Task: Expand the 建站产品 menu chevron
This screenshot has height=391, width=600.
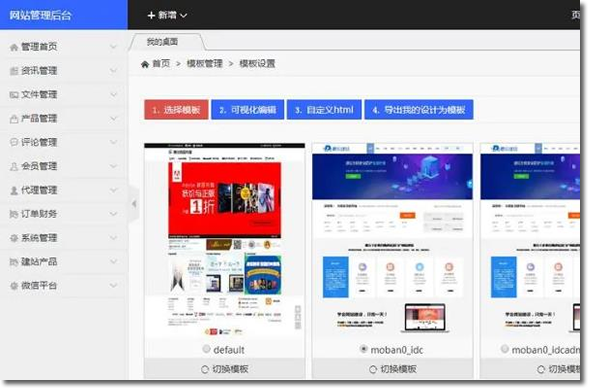Action: [x=113, y=262]
